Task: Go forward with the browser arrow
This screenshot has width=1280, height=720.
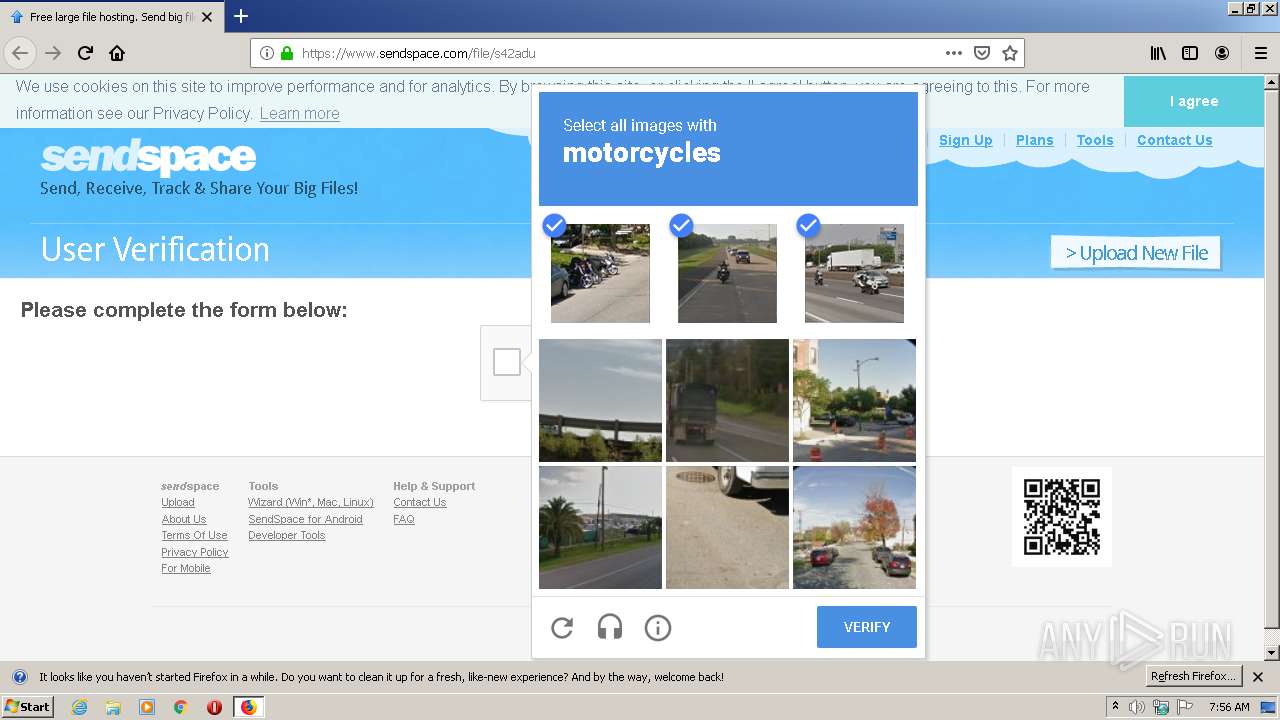Action: pyautogui.click(x=53, y=53)
